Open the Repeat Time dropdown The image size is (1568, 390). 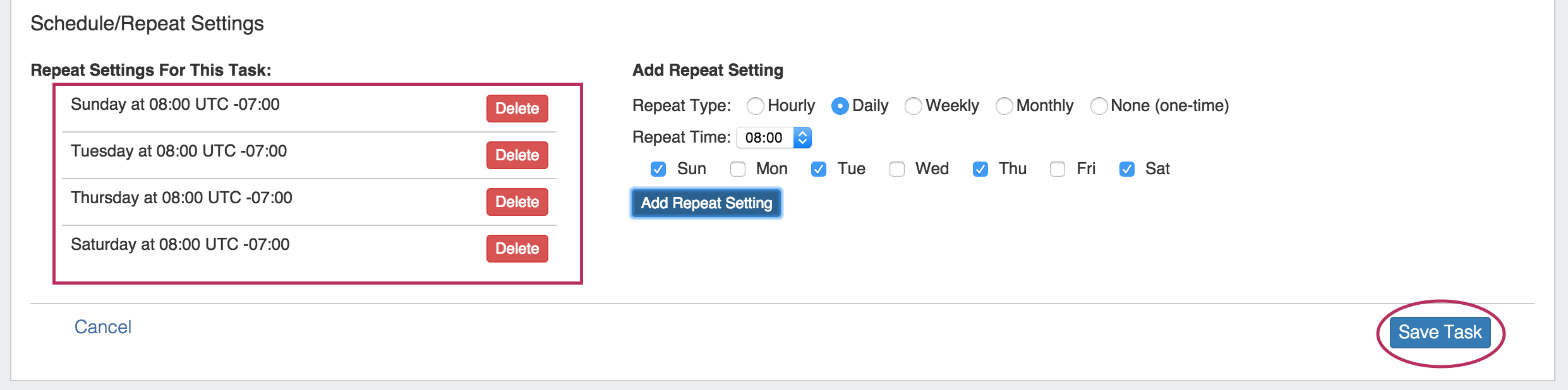pyautogui.click(x=774, y=138)
